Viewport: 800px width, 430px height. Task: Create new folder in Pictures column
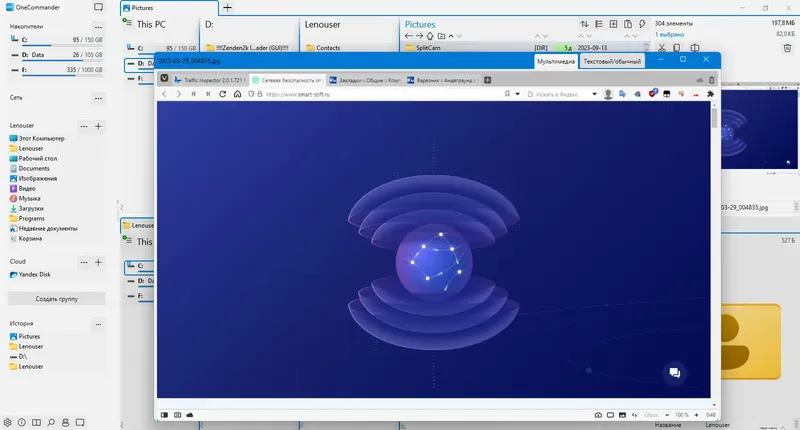tap(441, 36)
